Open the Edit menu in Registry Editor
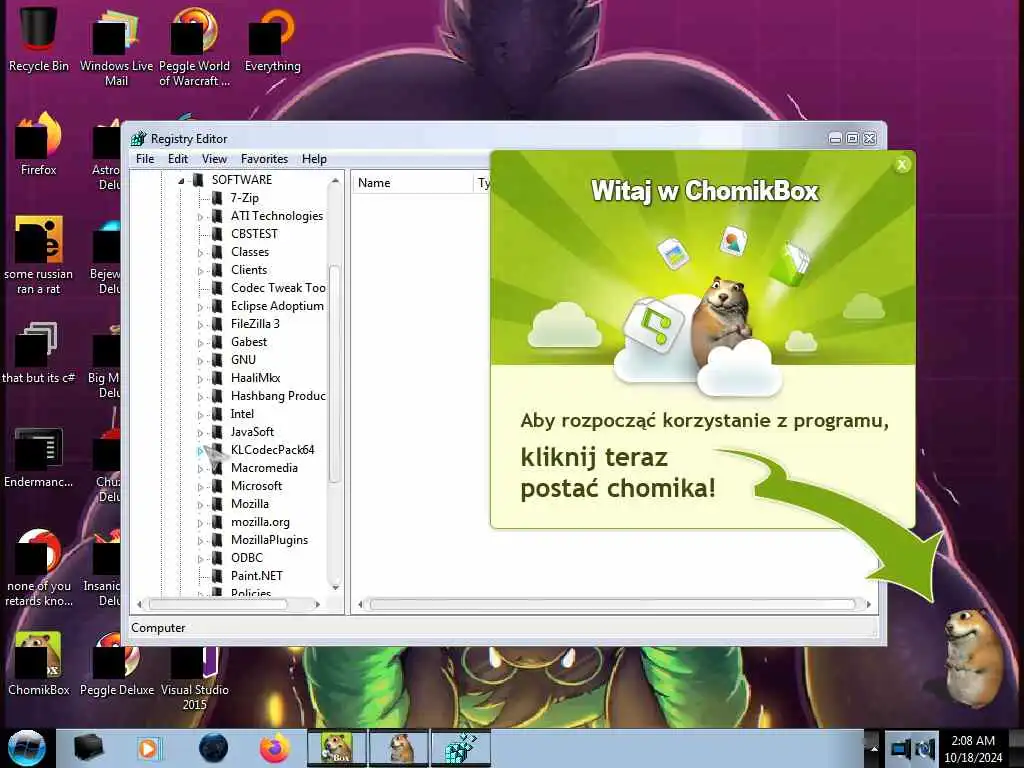The width and height of the screenshot is (1024, 768). (178, 159)
